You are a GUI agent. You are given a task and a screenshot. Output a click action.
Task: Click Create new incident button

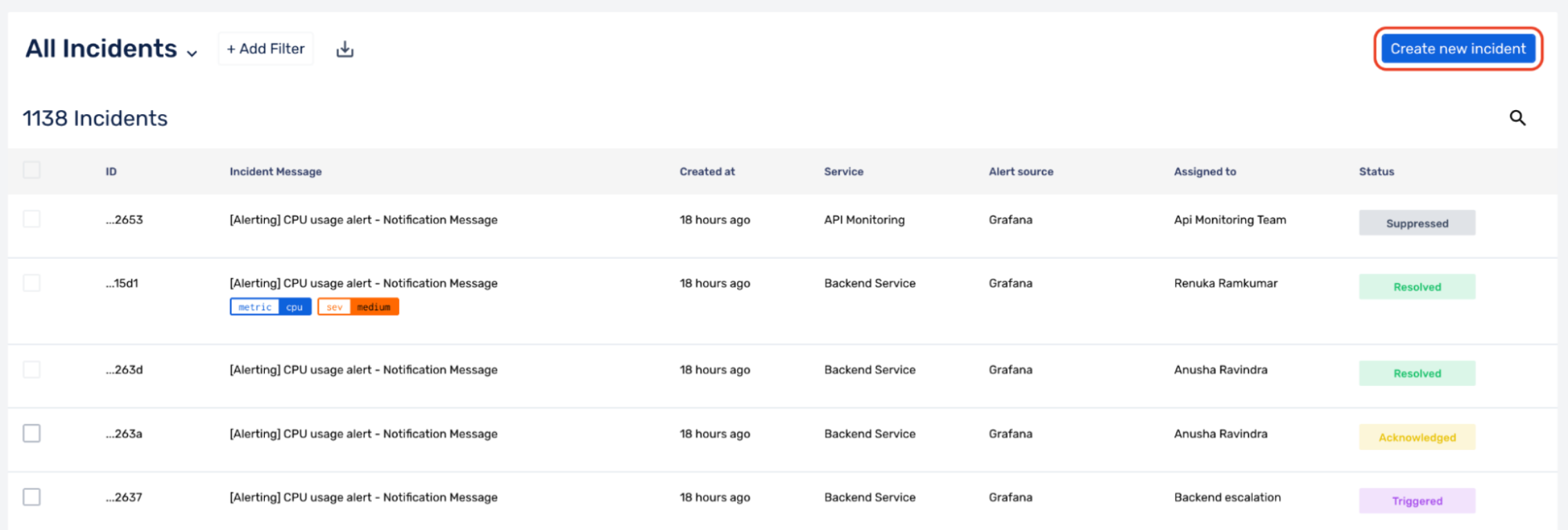coord(1458,49)
